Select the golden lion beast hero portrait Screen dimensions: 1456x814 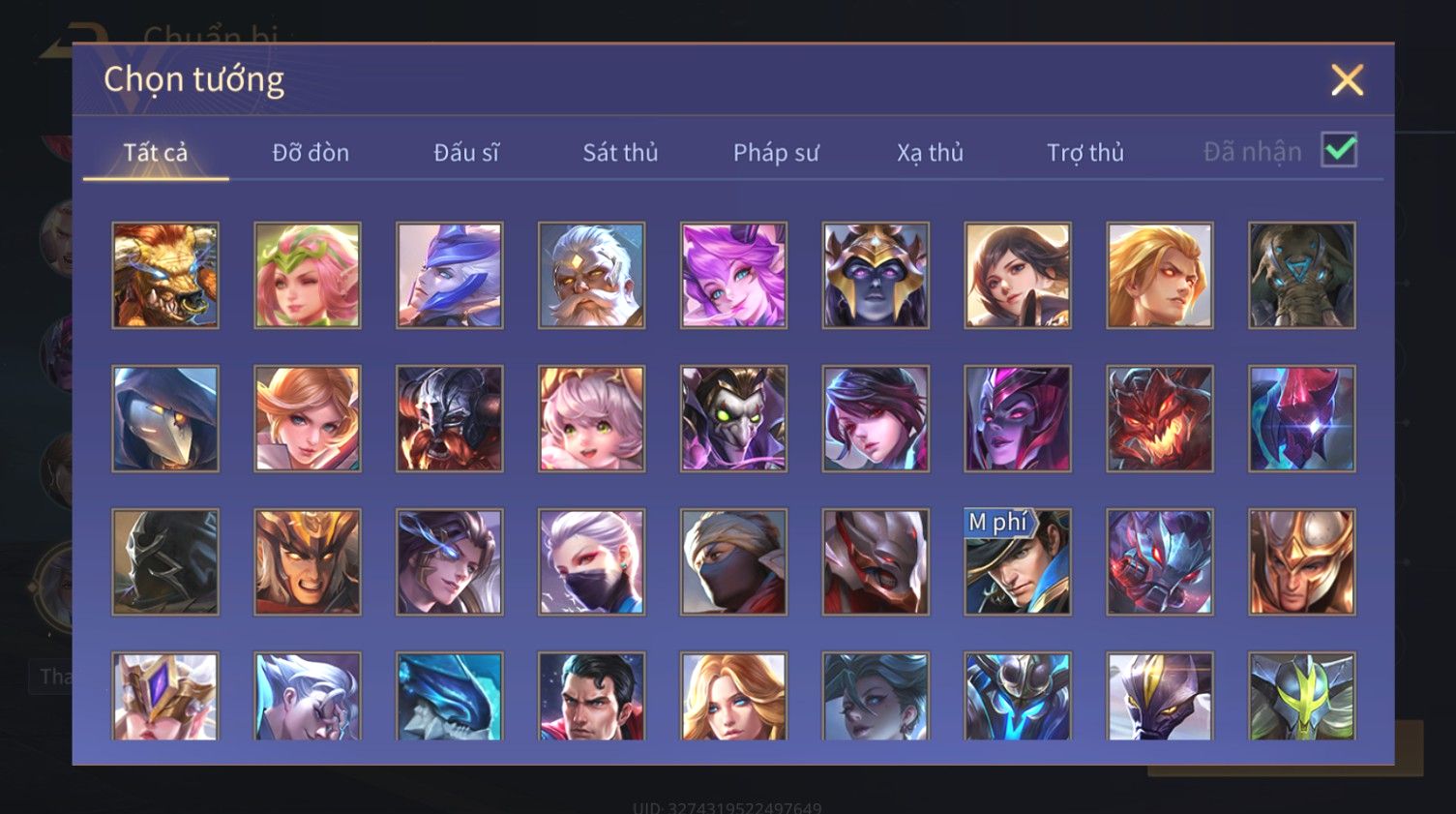[x=165, y=276]
